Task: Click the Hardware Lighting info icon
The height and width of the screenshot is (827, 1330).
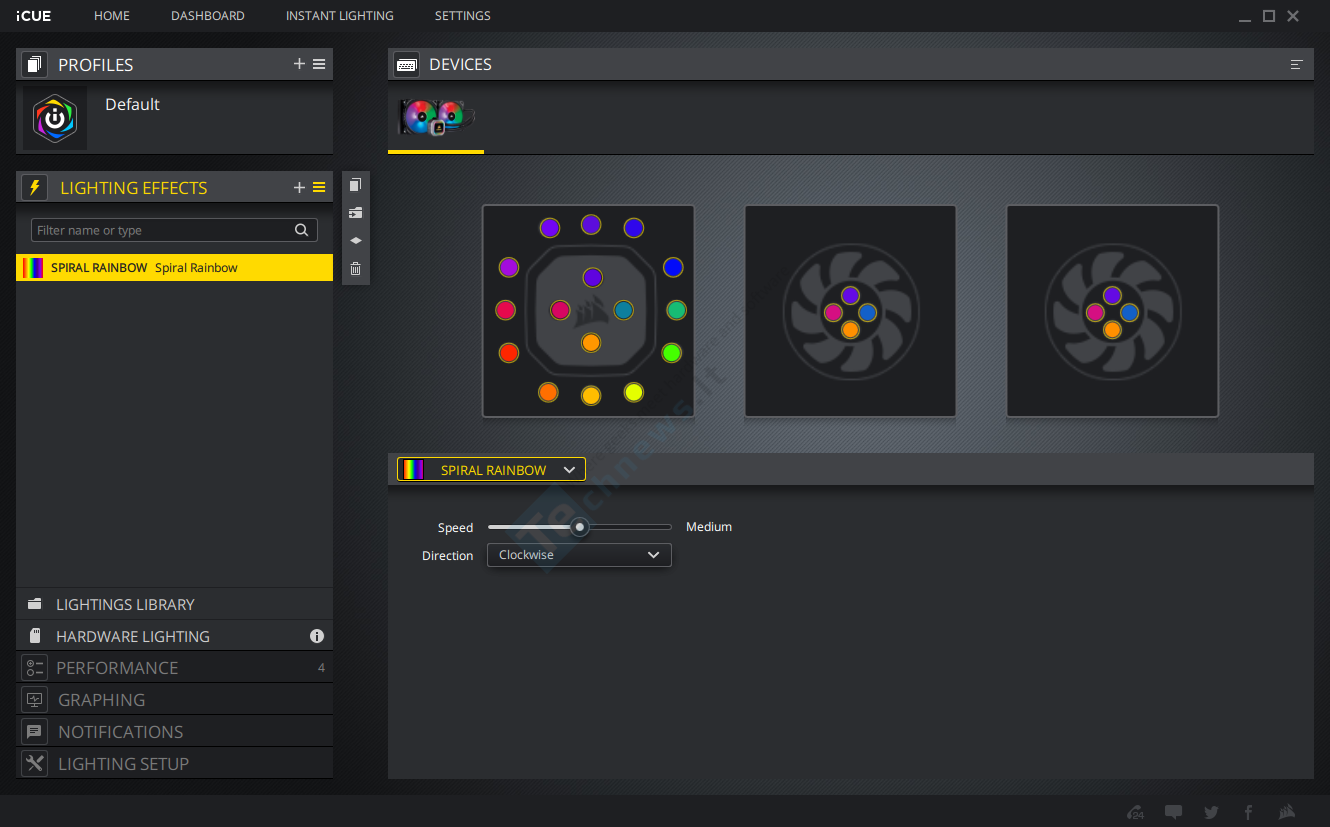Action: [x=317, y=636]
